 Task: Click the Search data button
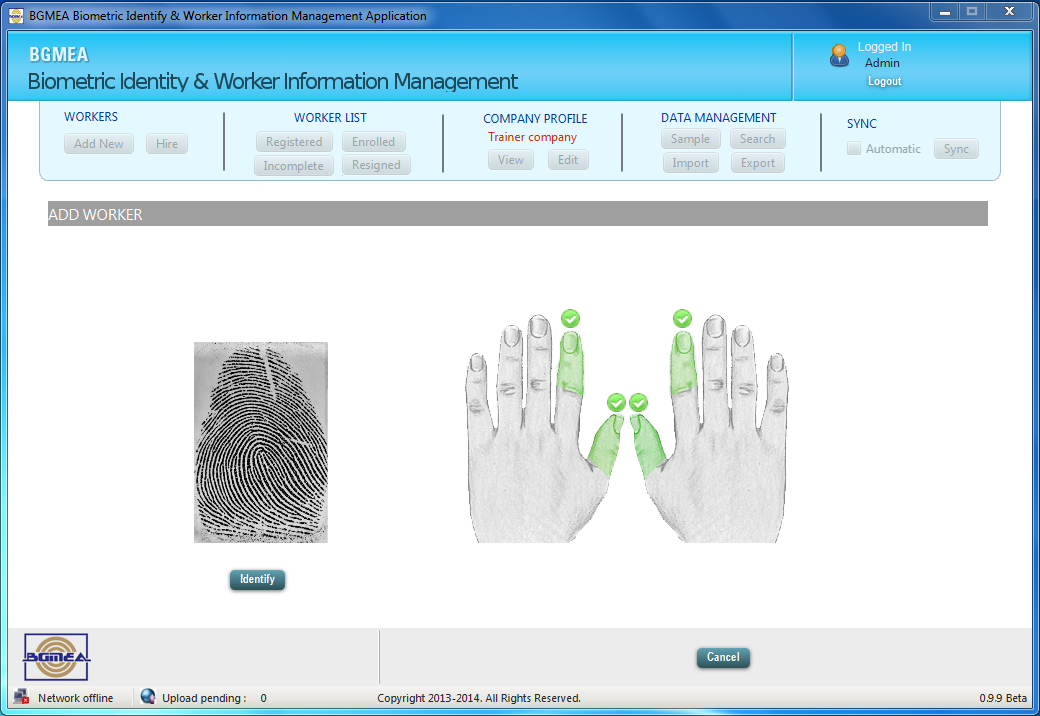pyautogui.click(x=757, y=139)
